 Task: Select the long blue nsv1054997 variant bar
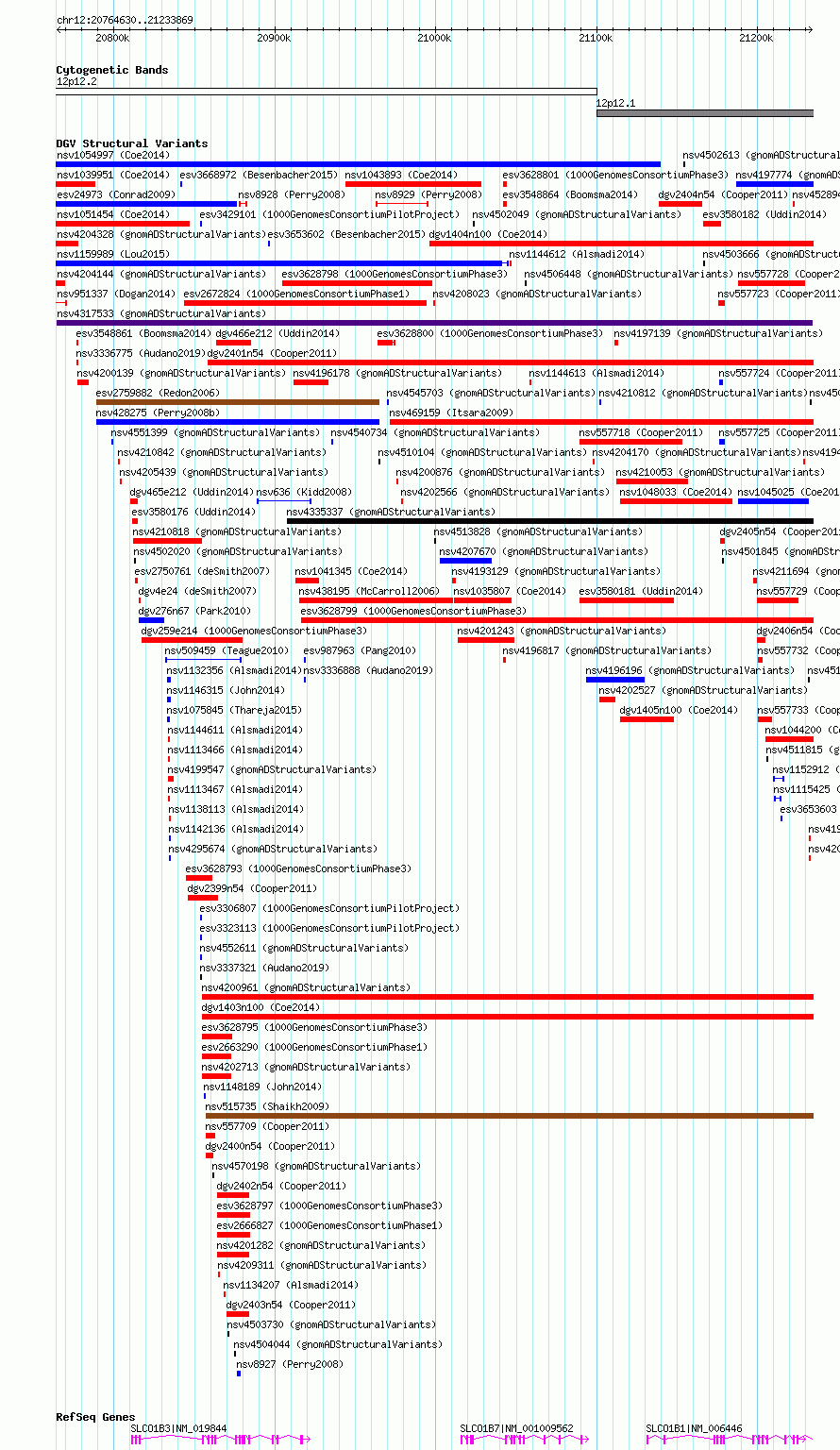[x=358, y=164]
